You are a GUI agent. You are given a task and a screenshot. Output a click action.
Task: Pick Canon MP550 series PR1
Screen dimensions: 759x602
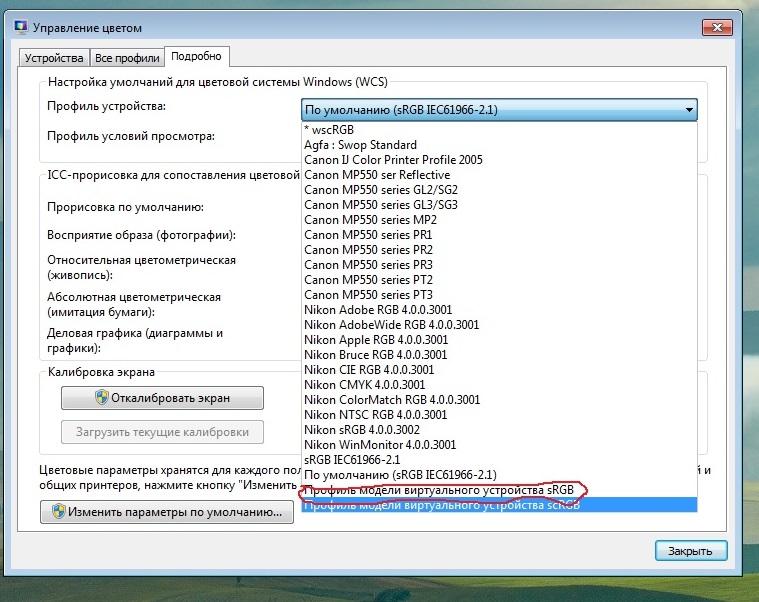click(499, 235)
